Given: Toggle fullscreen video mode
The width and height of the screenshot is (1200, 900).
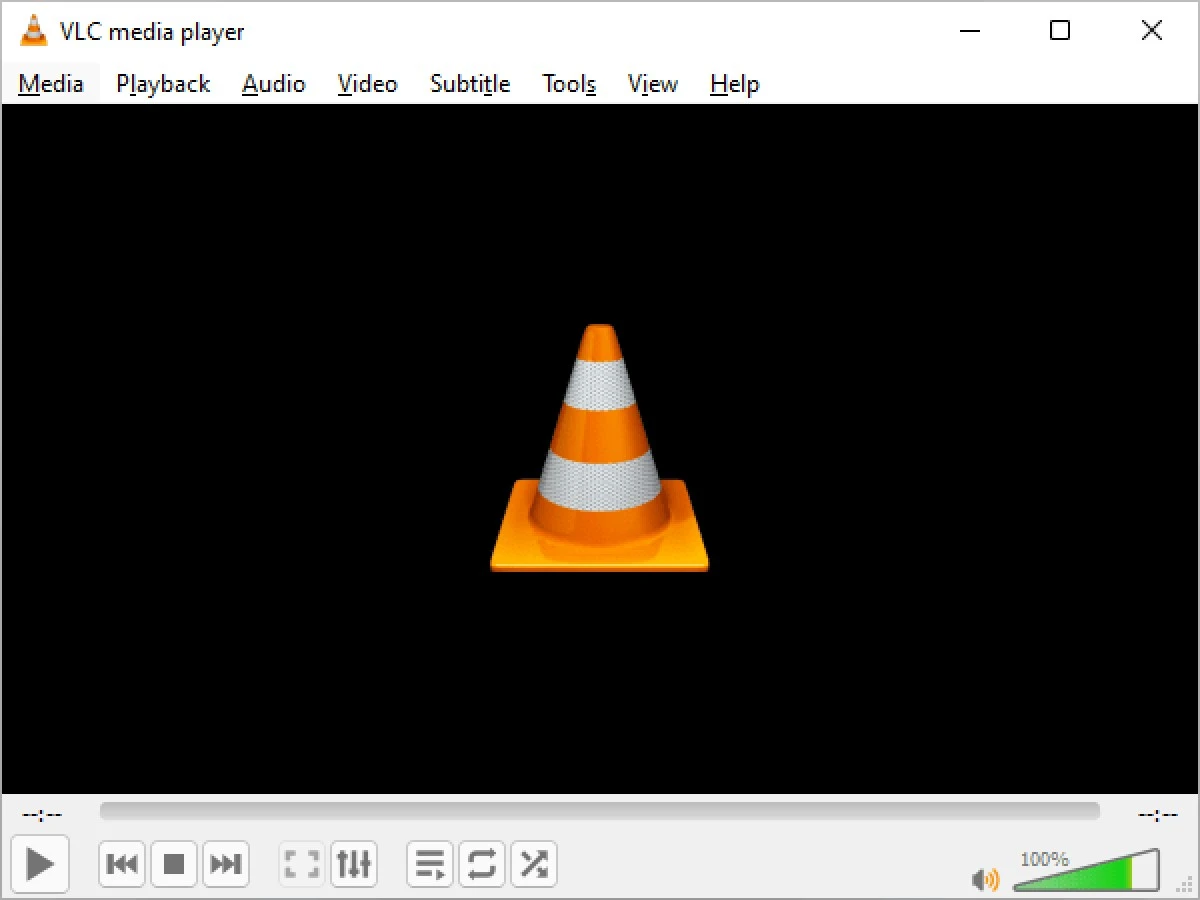Looking at the screenshot, I should (301, 863).
